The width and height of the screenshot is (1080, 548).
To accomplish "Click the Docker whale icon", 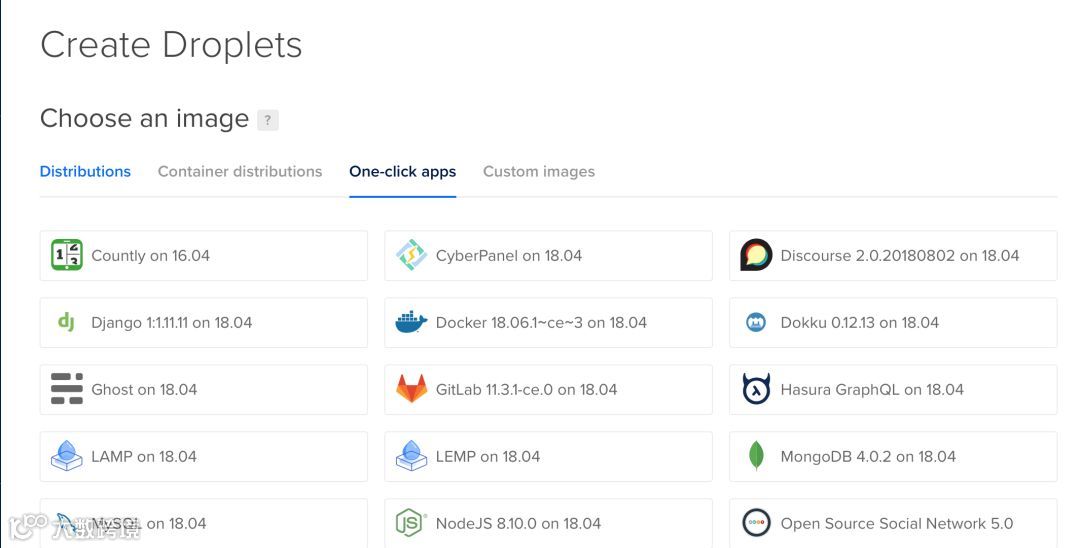I will point(411,322).
